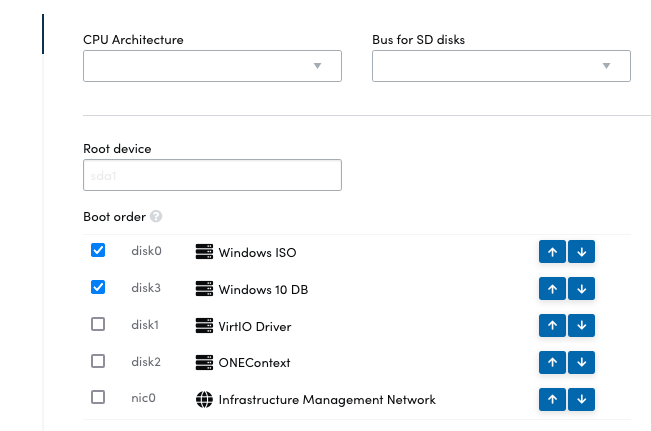
Task: Check the nic0 network boot checkbox
Action: [98, 398]
